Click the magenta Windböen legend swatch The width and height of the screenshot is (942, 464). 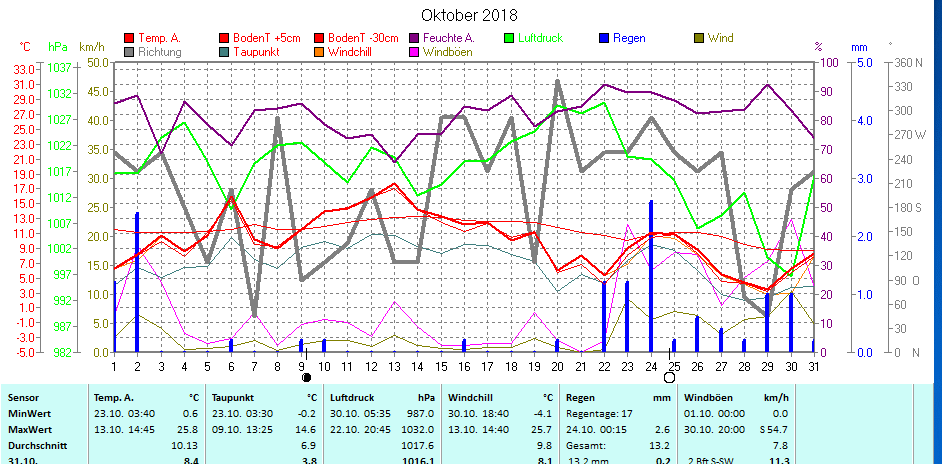[415, 52]
